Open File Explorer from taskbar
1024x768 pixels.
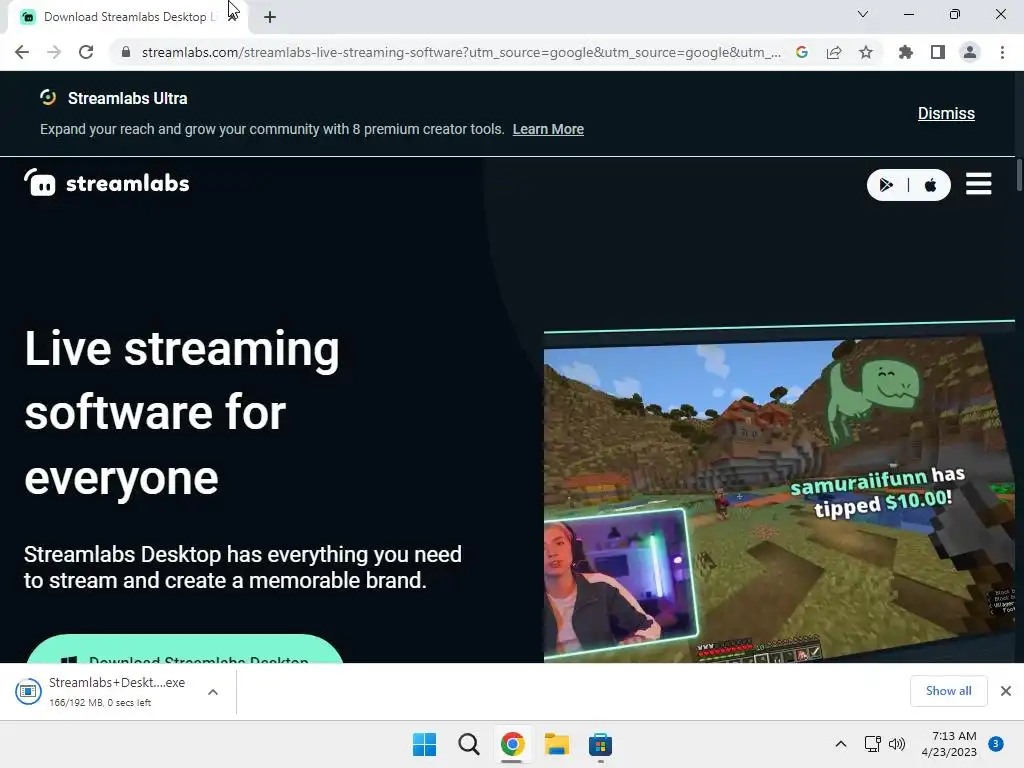tap(556, 744)
